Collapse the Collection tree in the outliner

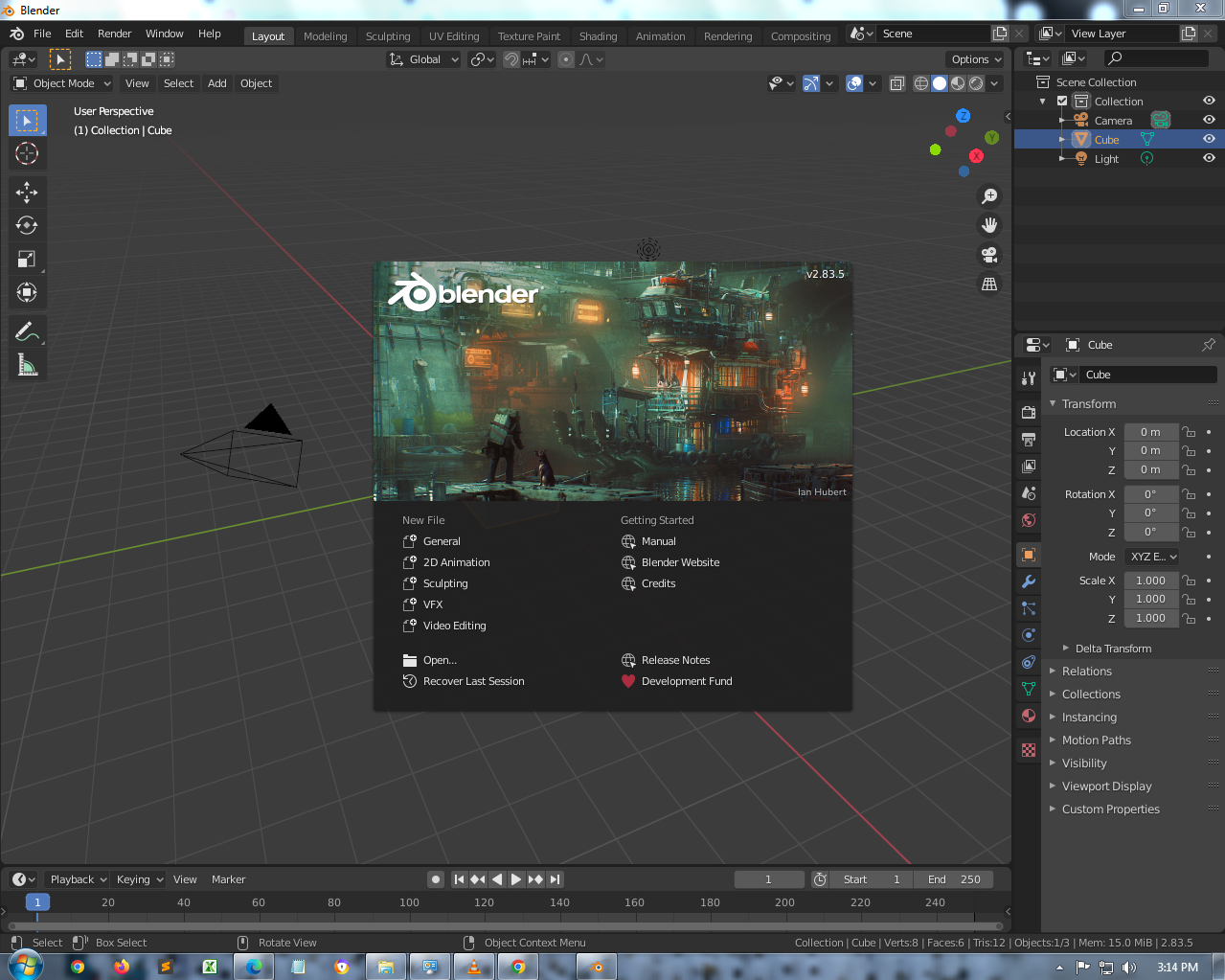1043,102
